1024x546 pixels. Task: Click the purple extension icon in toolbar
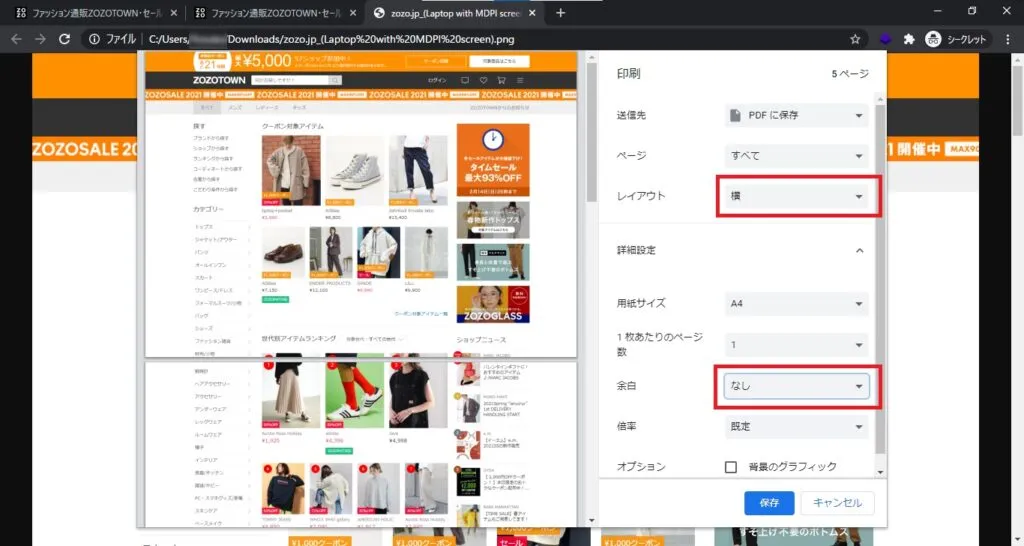(x=885, y=39)
